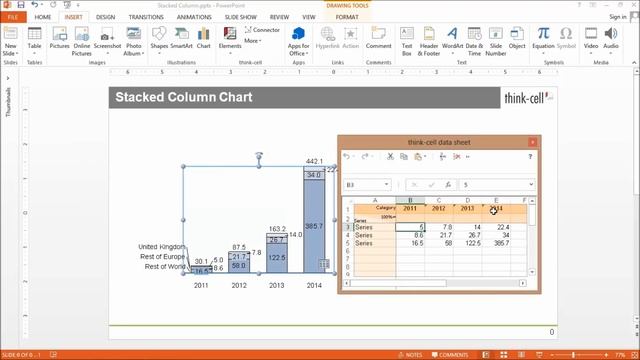Select 2012 category header cell
This screenshot has height=360, width=640.
[439, 208]
